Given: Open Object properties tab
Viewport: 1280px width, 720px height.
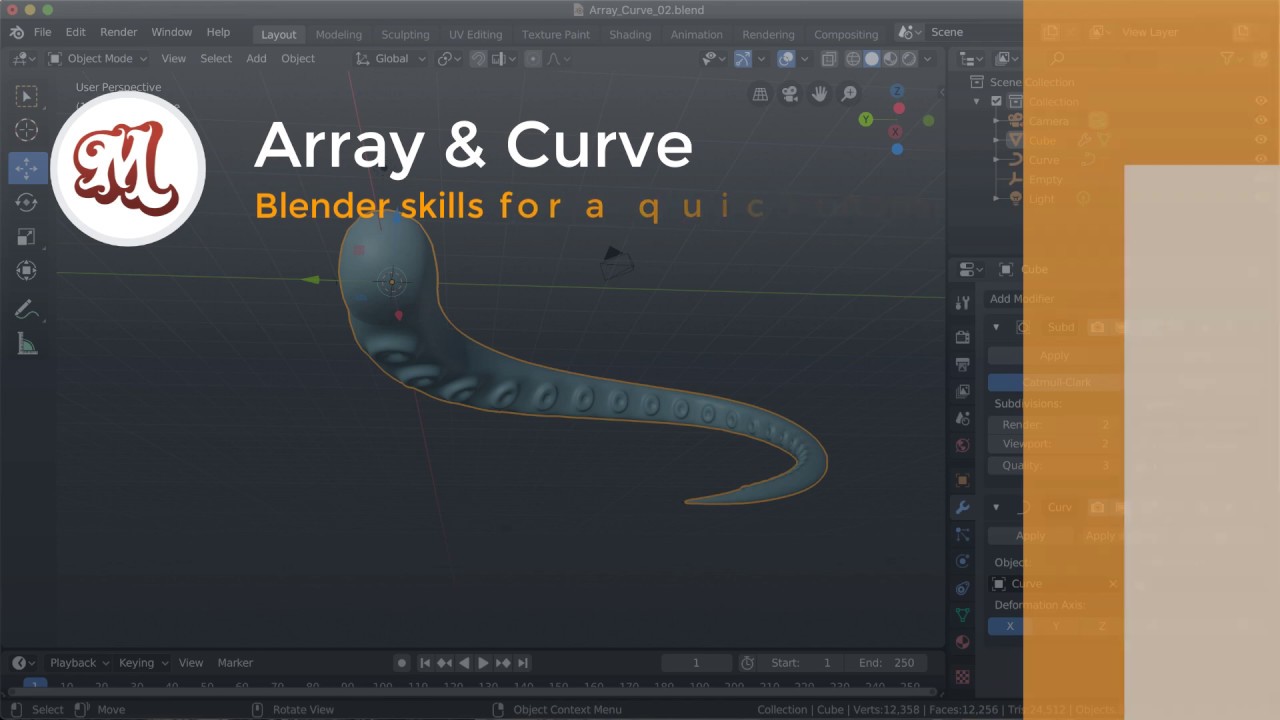Looking at the screenshot, I should pos(962,480).
